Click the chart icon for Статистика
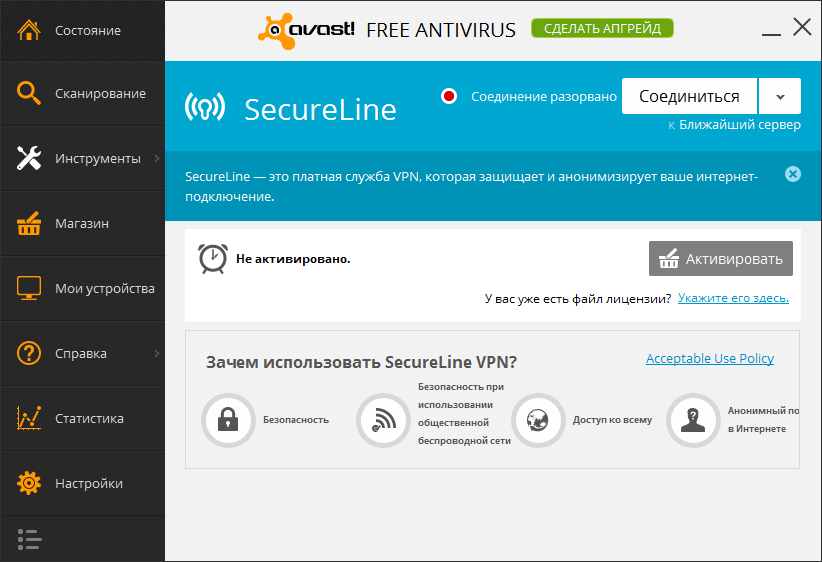The image size is (822, 562). [29, 418]
